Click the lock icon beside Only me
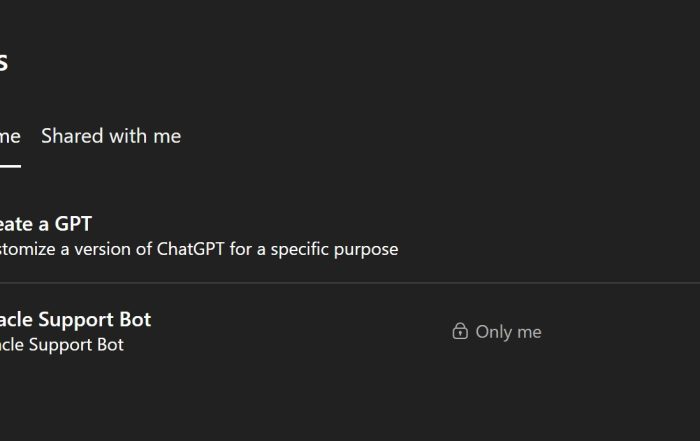Viewport: 700px width, 441px height. 460,331
